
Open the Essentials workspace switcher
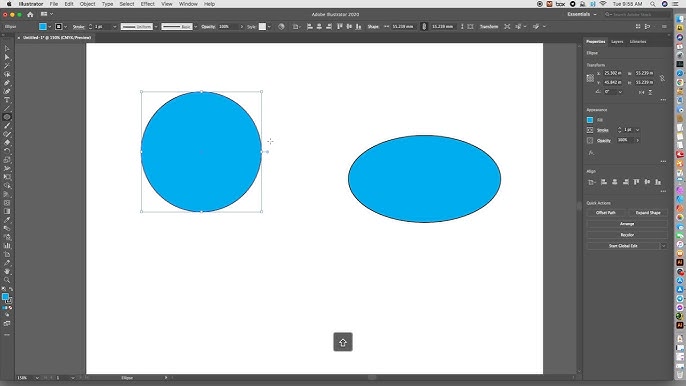582,14
